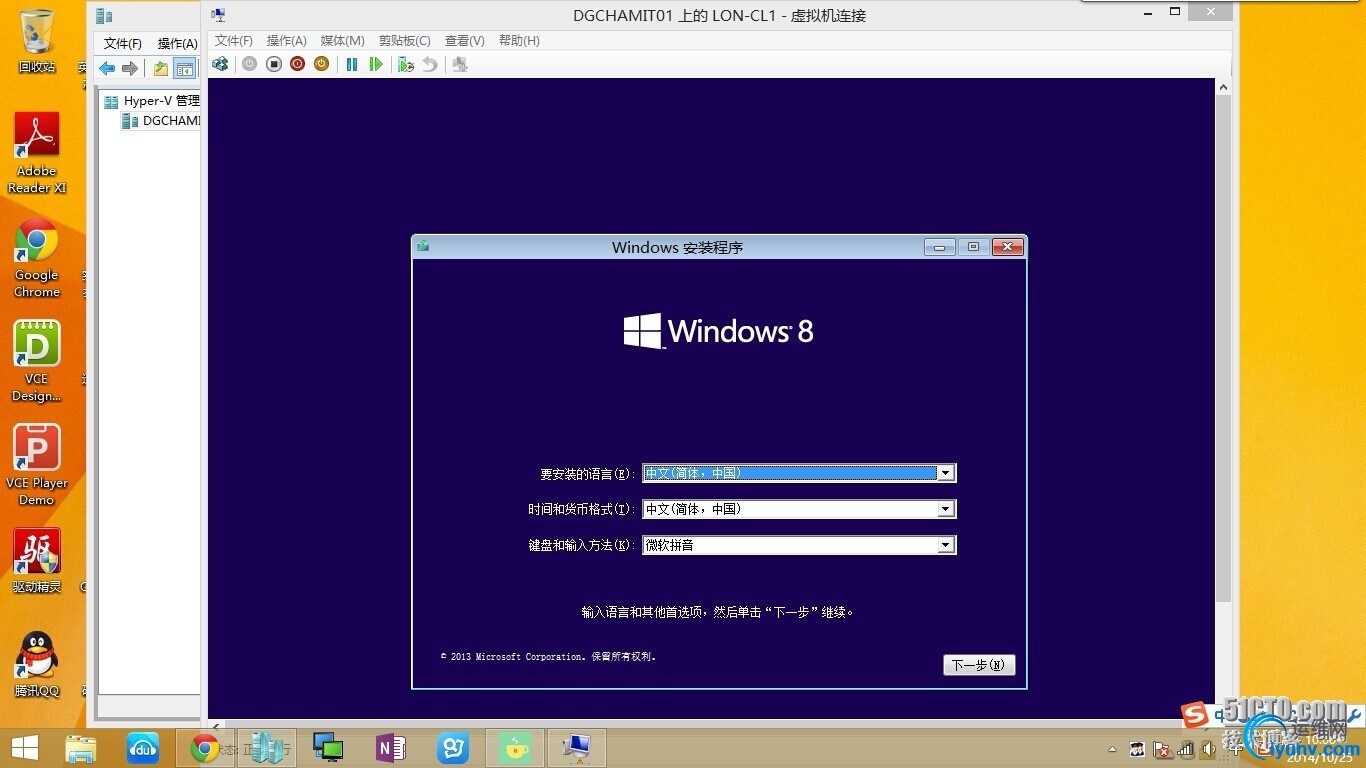Open 腾讯QQ desktop shortcut
The width and height of the screenshot is (1366, 768).
coord(37,665)
